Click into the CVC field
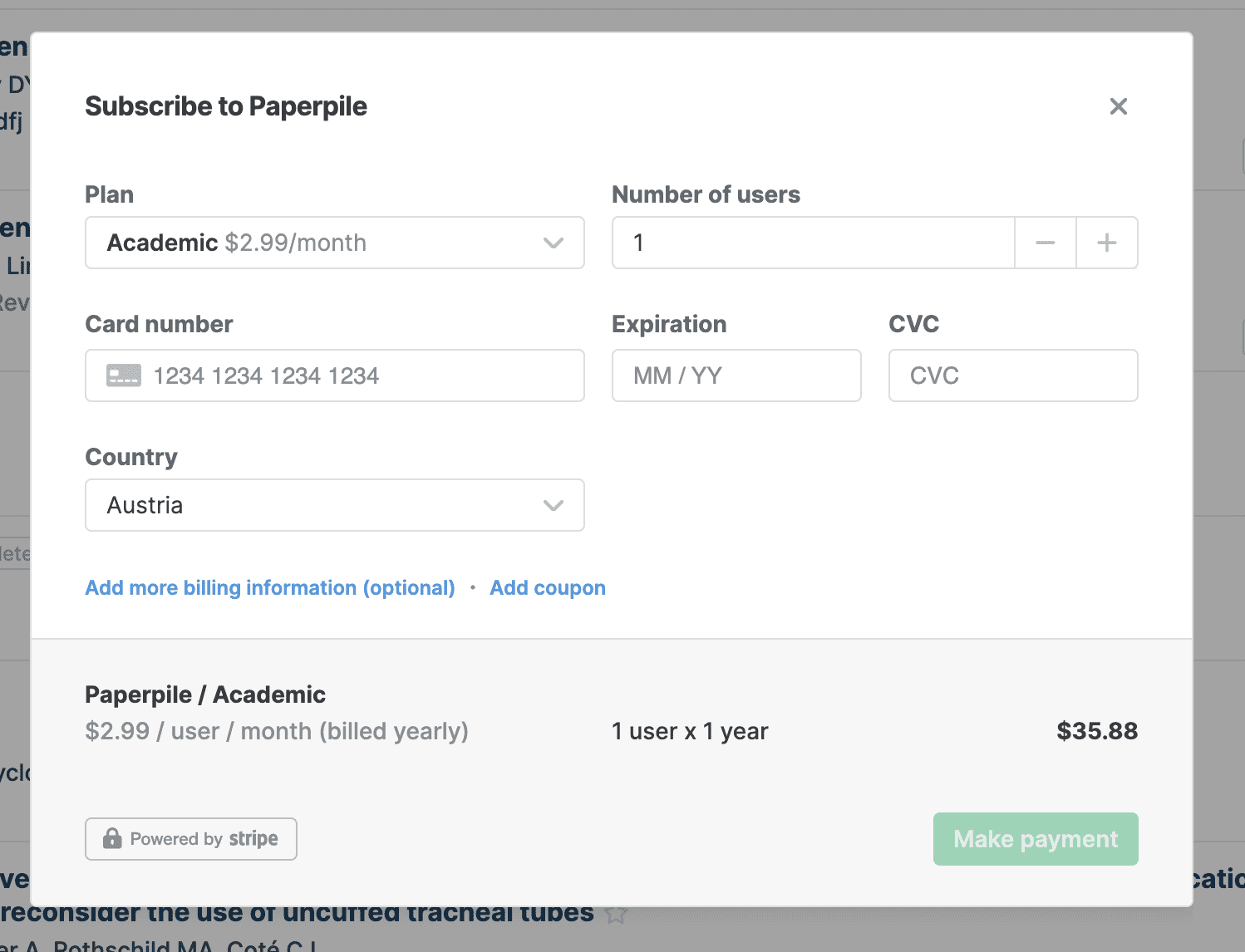The width and height of the screenshot is (1245, 952). (1012, 375)
